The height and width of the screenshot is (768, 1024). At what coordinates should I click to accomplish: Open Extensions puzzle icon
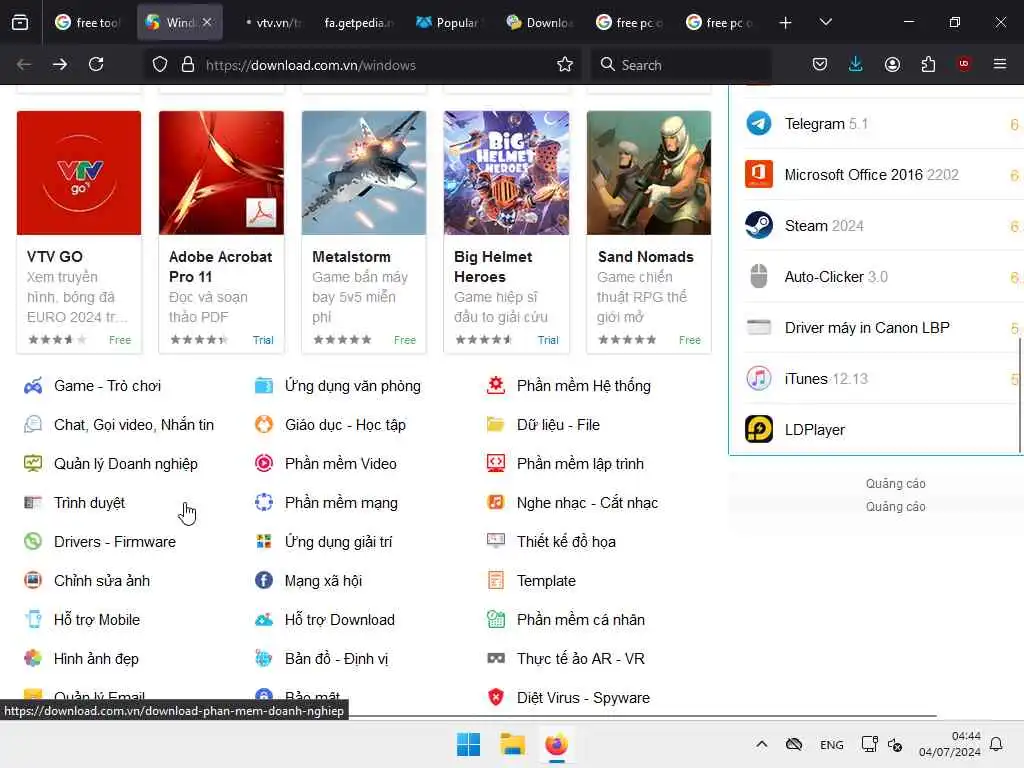[x=928, y=64]
